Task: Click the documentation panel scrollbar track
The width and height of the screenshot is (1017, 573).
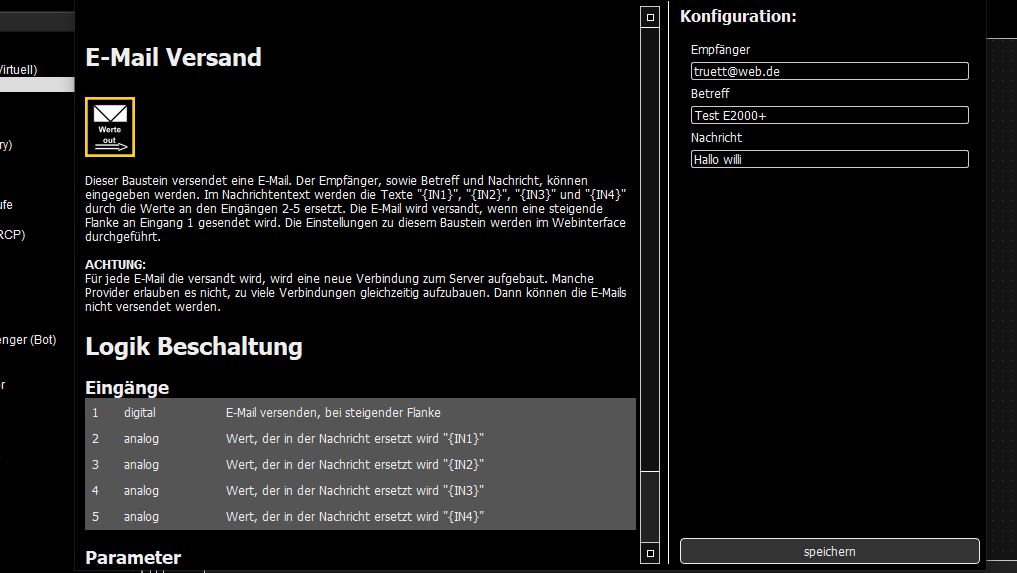Action: [x=649, y=250]
